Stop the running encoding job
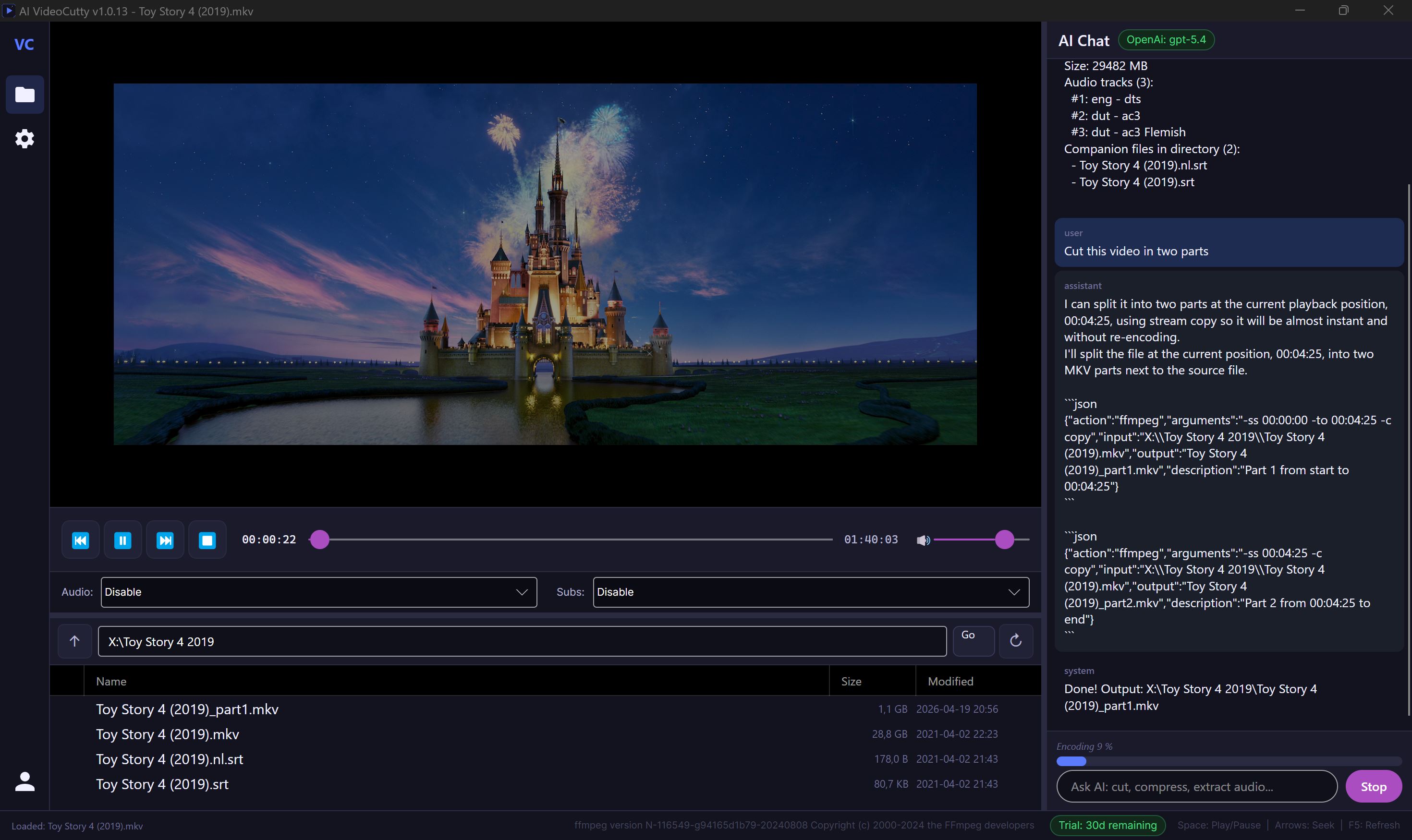 click(1373, 787)
